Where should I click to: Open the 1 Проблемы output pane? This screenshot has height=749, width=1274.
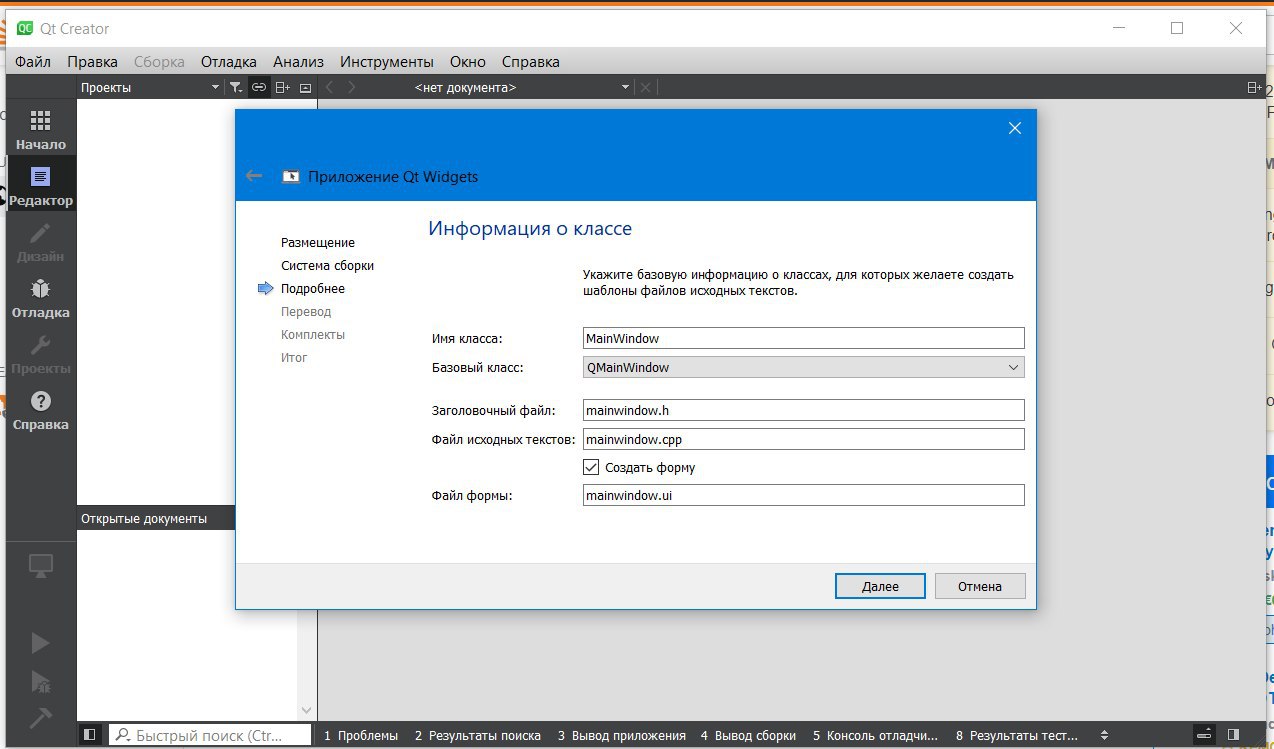coord(361,735)
